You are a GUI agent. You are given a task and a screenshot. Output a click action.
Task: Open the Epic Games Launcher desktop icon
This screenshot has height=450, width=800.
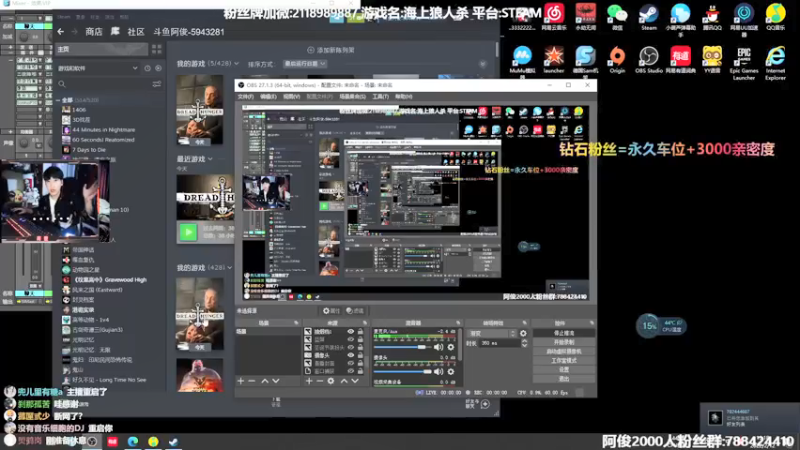(x=744, y=62)
